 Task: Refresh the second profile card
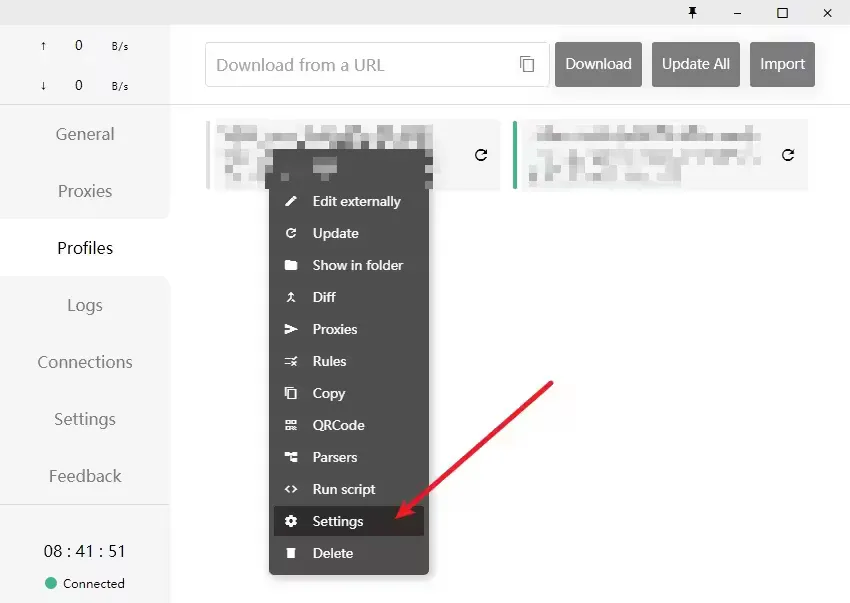click(x=788, y=155)
